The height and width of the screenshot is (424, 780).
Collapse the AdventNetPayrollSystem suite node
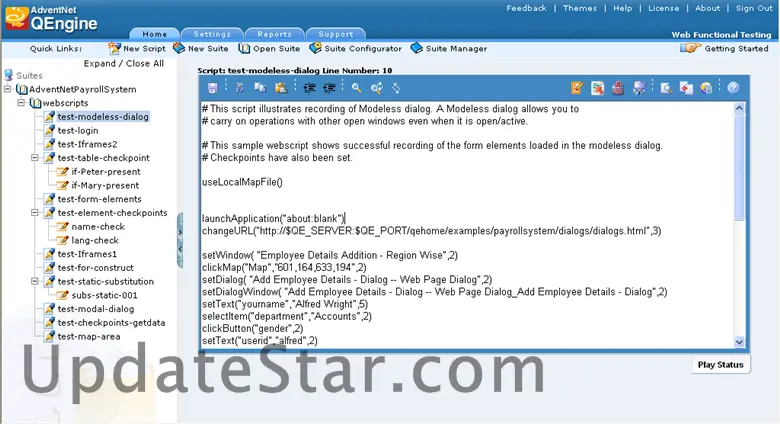click(x=7, y=89)
